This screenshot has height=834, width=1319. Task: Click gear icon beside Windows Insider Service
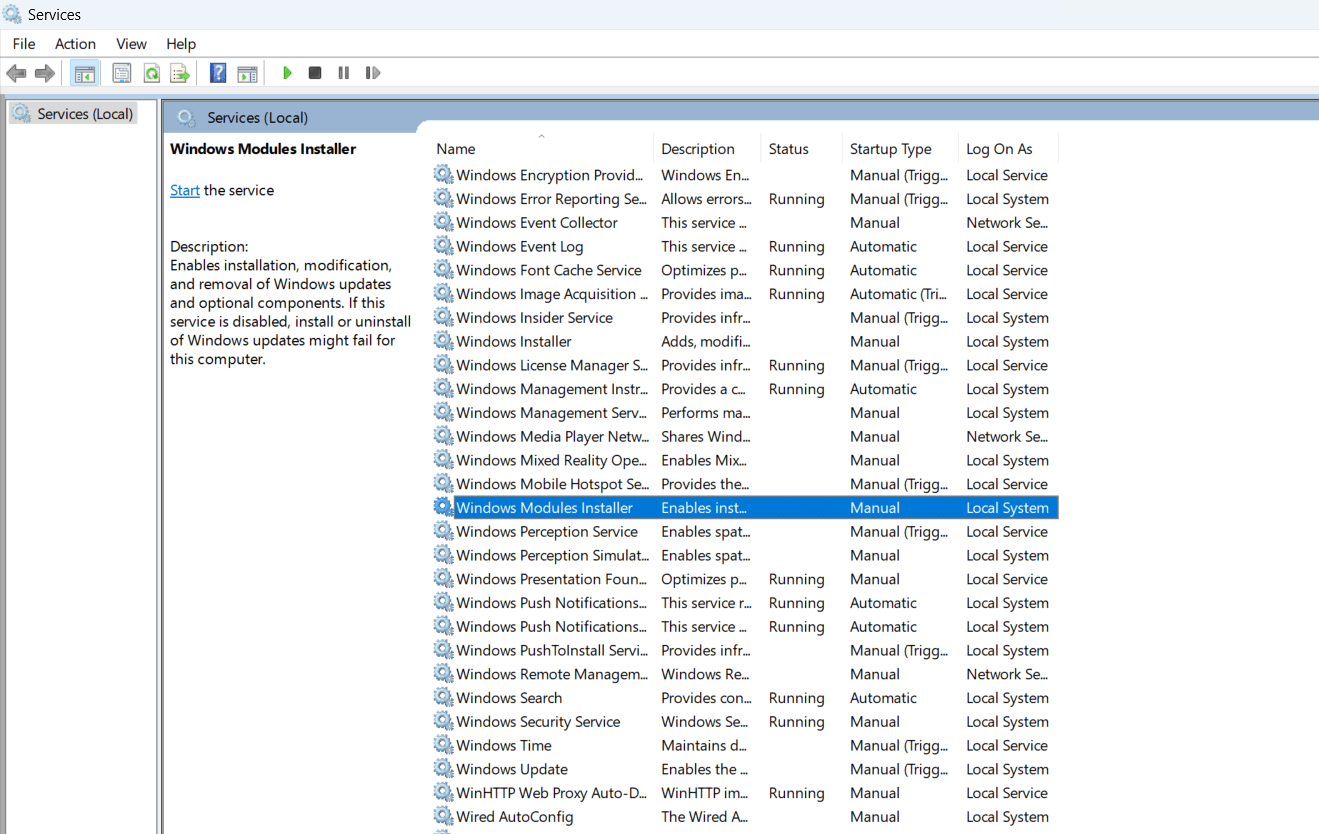(x=443, y=317)
